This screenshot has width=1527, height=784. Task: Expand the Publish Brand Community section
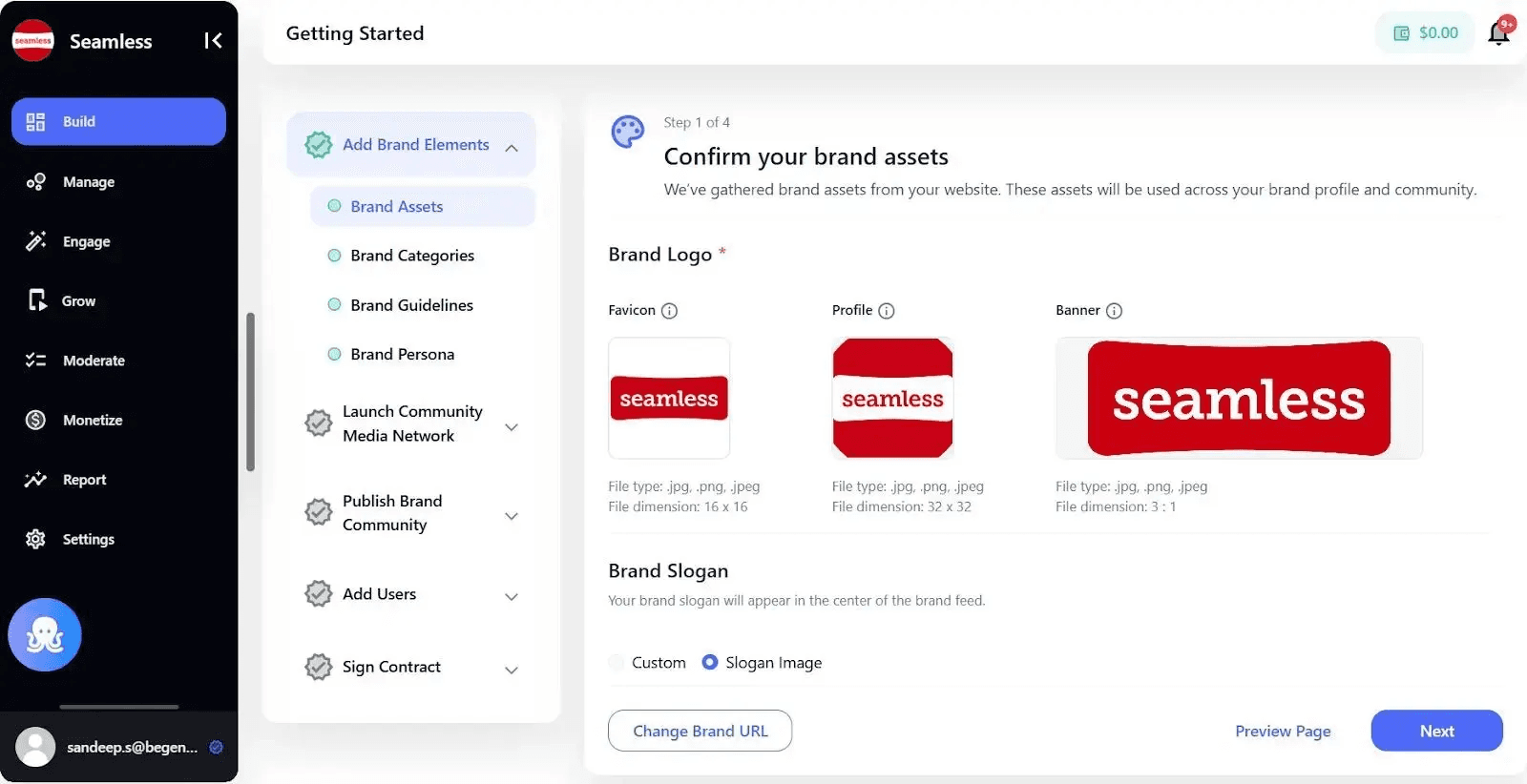pos(512,516)
